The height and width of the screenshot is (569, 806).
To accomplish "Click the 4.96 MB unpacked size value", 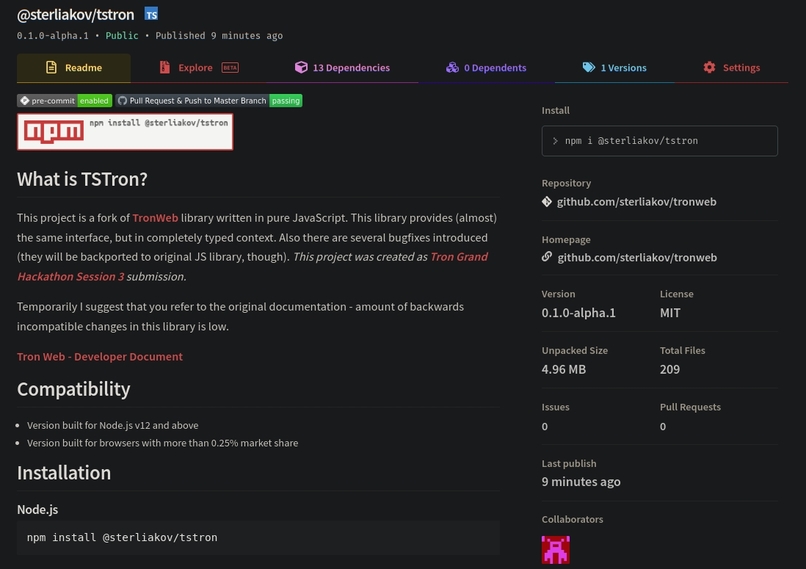I will (564, 370).
